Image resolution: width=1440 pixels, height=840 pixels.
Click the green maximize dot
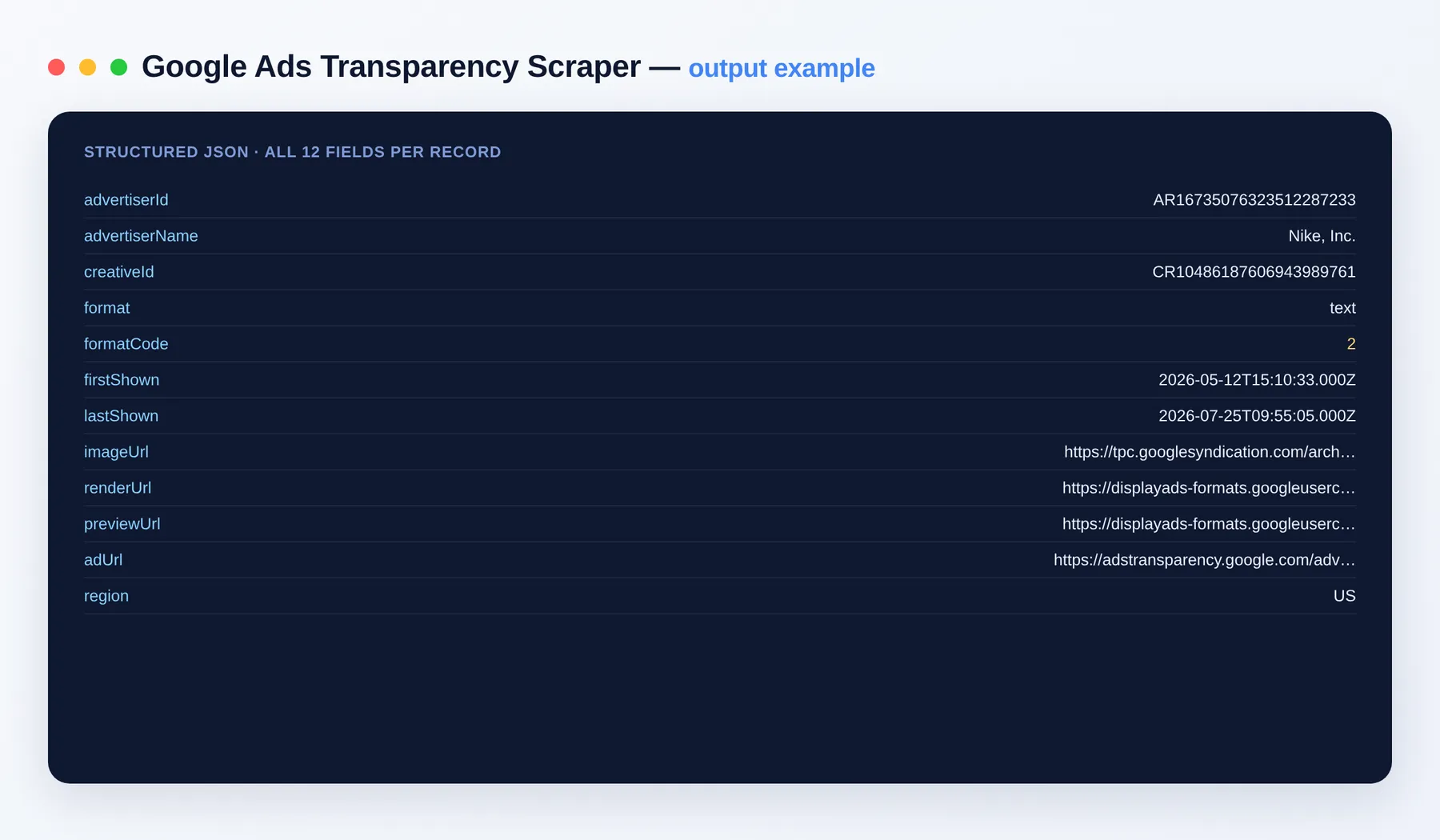coord(118,67)
